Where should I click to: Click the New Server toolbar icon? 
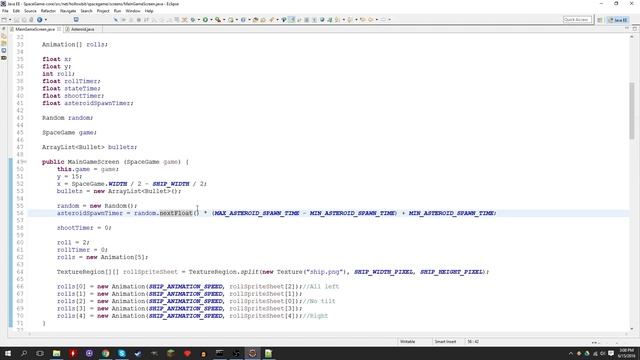click(231, 20)
